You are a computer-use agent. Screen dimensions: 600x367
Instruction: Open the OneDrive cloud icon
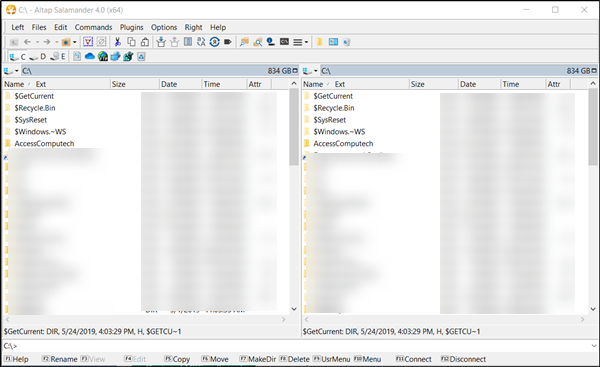pos(90,57)
